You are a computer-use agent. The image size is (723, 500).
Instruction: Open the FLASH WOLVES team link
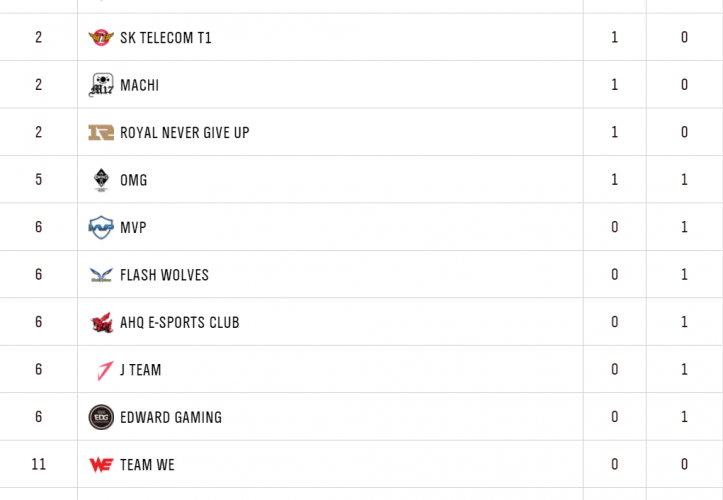[164, 275]
